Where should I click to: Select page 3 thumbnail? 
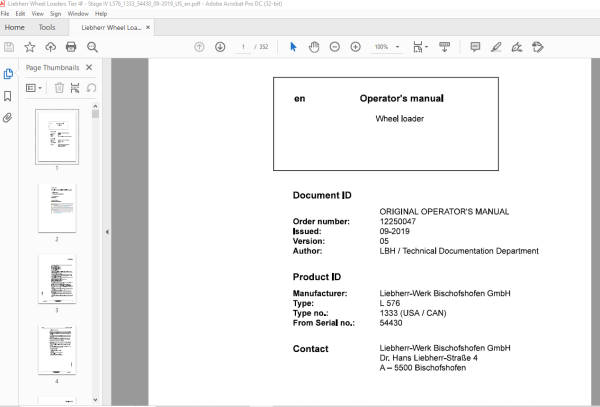coord(57,279)
